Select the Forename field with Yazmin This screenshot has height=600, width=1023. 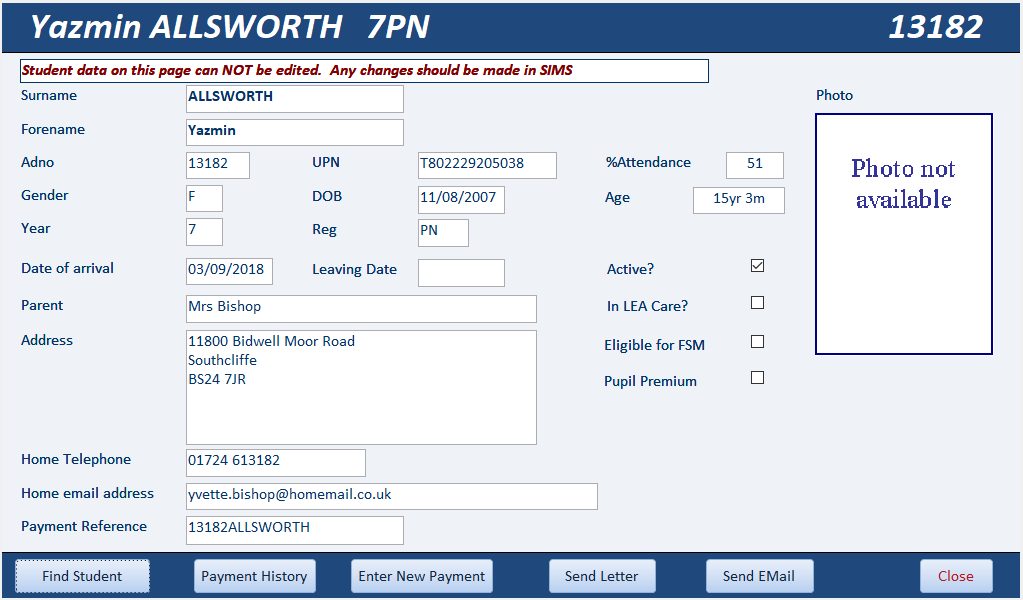(x=295, y=132)
